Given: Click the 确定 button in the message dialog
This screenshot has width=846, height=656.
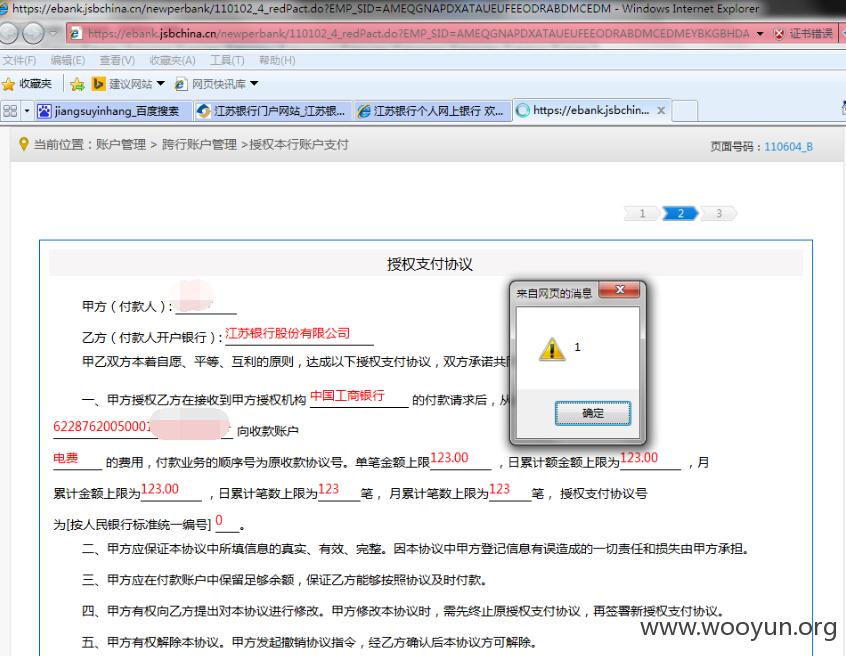Looking at the screenshot, I should click(x=592, y=413).
